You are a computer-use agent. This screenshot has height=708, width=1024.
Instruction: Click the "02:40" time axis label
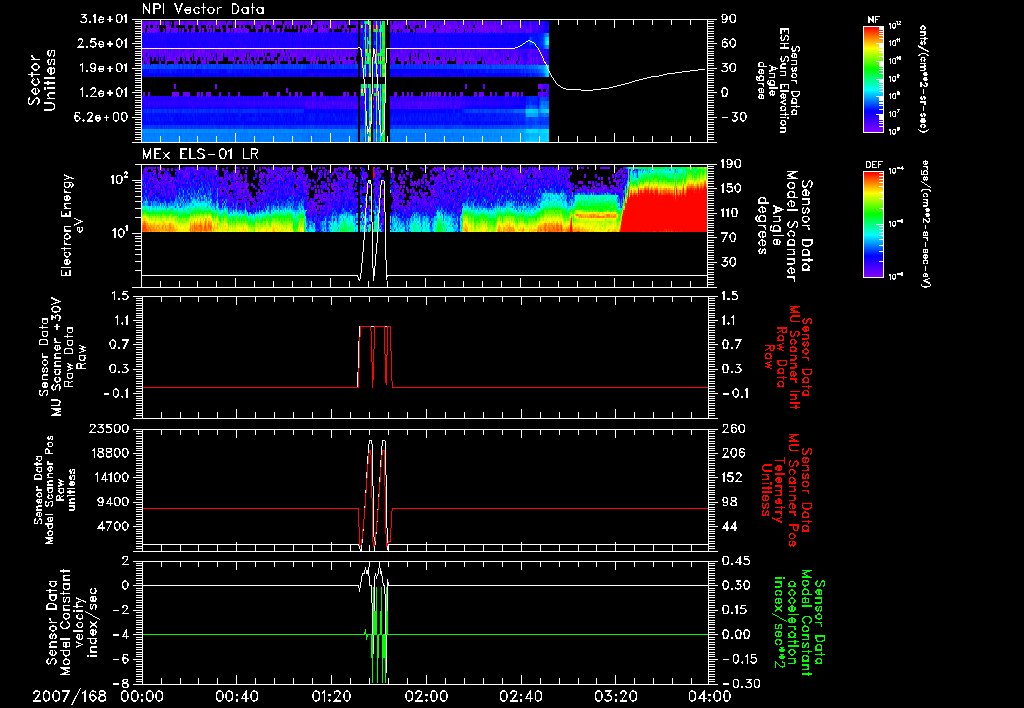pyautogui.click(x=520, y=697)
